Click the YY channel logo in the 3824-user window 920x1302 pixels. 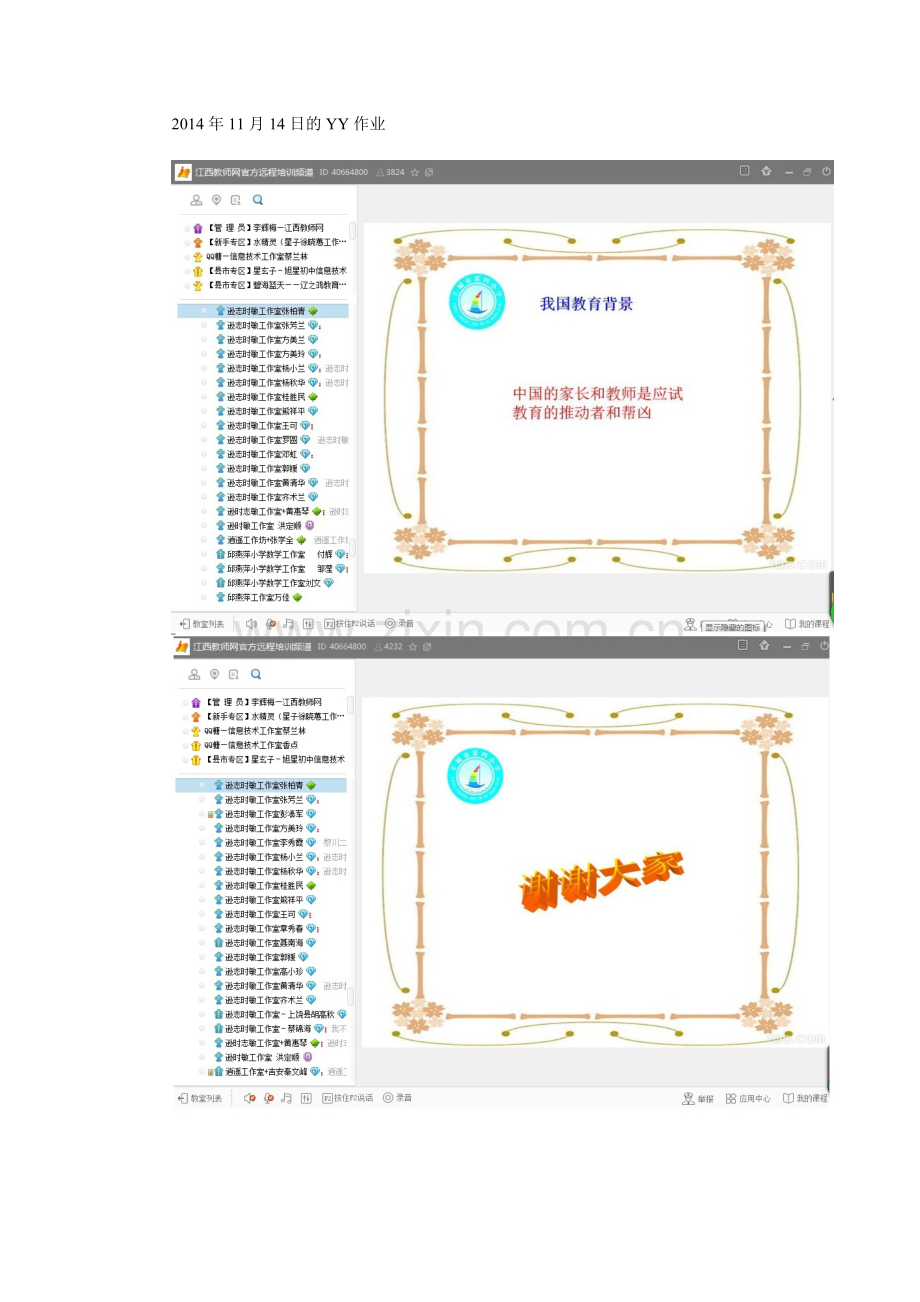183,172
